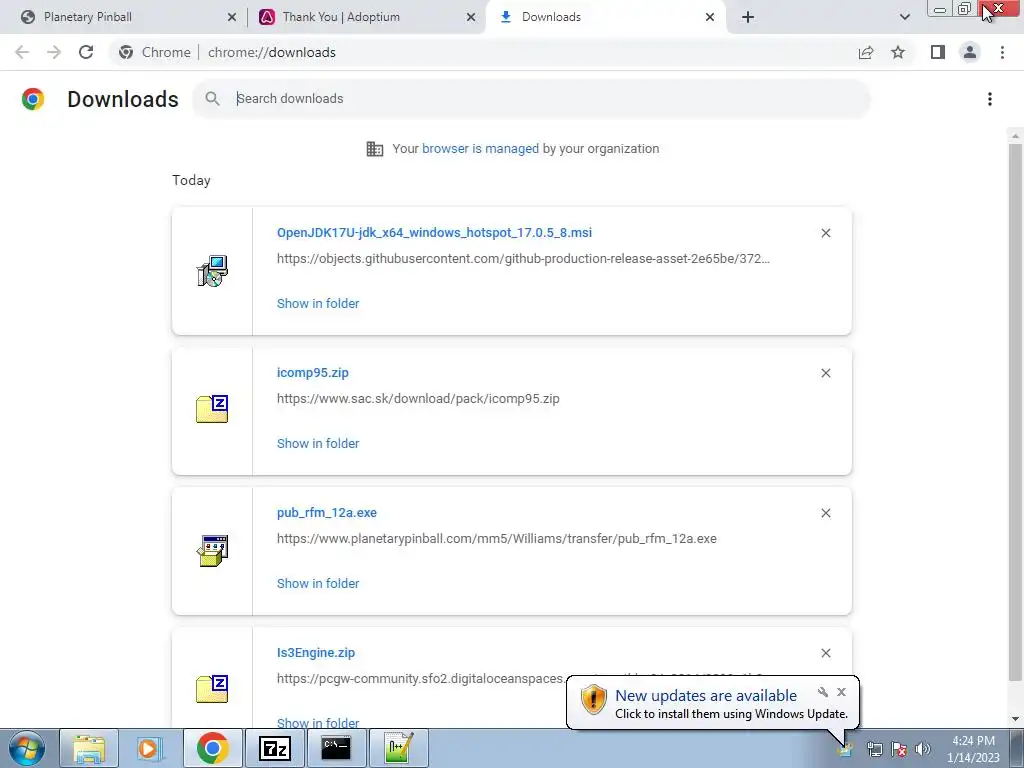Click the browser back arrow
The height and width of the screenshot is (768, 1024).
pyautogui.click(x=22, y=52)
